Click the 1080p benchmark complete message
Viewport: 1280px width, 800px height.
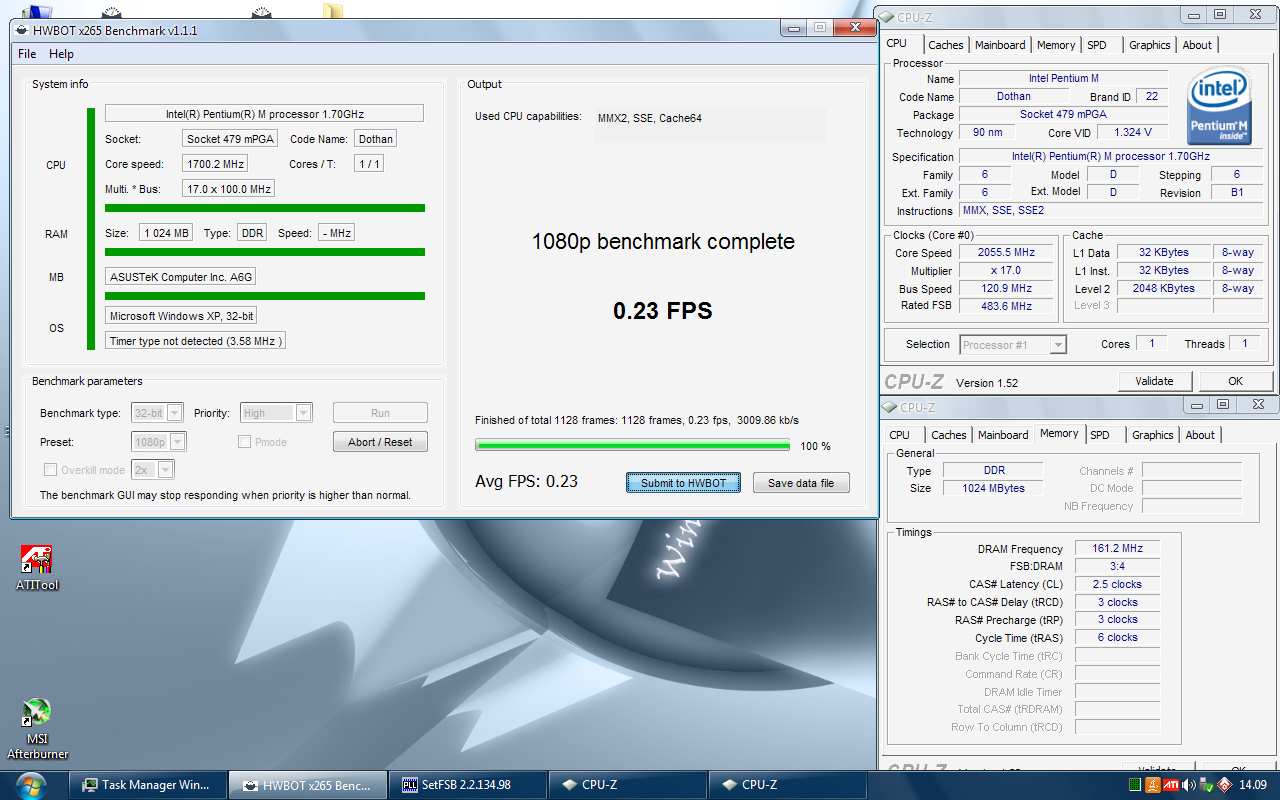click(663, 241)
